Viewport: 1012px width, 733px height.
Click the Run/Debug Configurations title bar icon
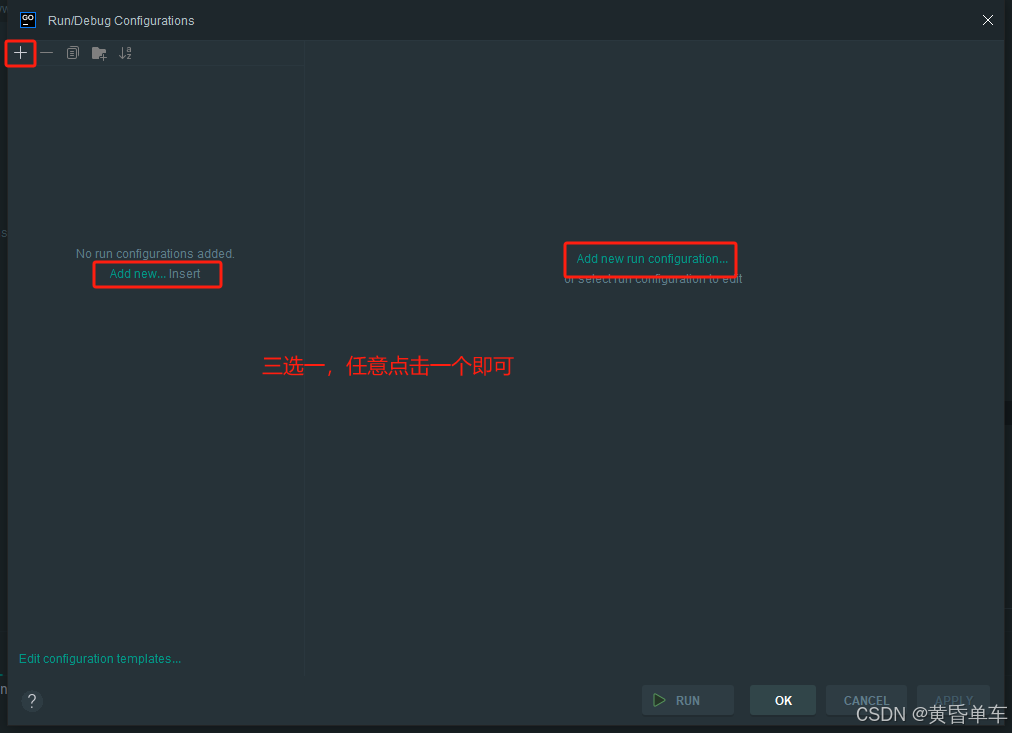[x=26, y=19]
